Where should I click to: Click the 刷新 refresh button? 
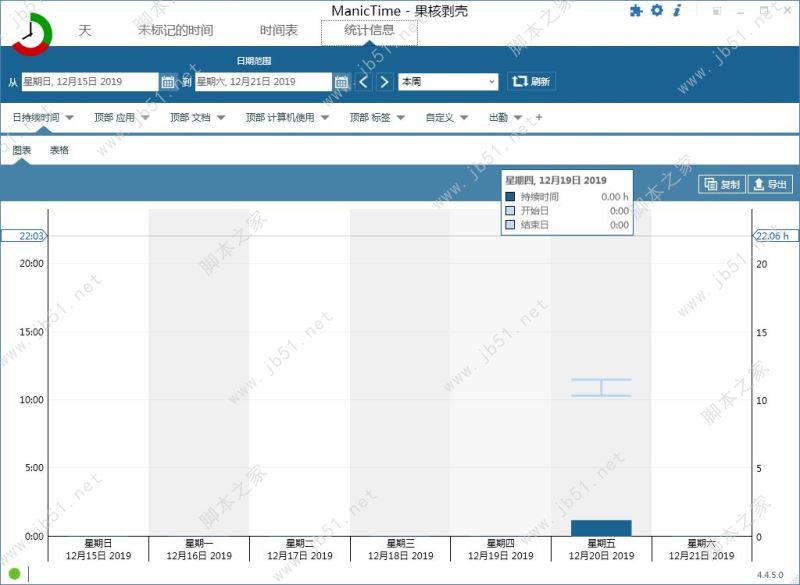(531, 82)
